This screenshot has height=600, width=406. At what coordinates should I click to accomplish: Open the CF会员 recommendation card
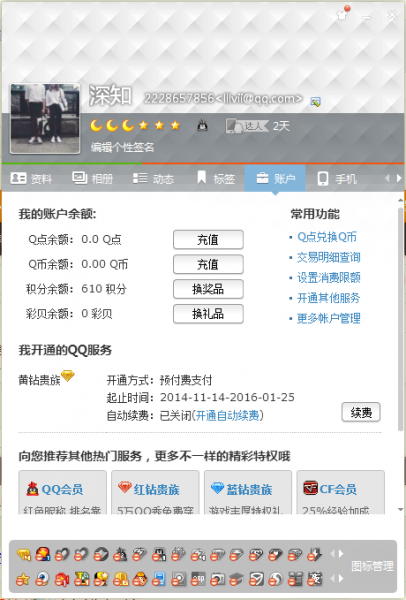pyautogui.click(x=341, y=492)
